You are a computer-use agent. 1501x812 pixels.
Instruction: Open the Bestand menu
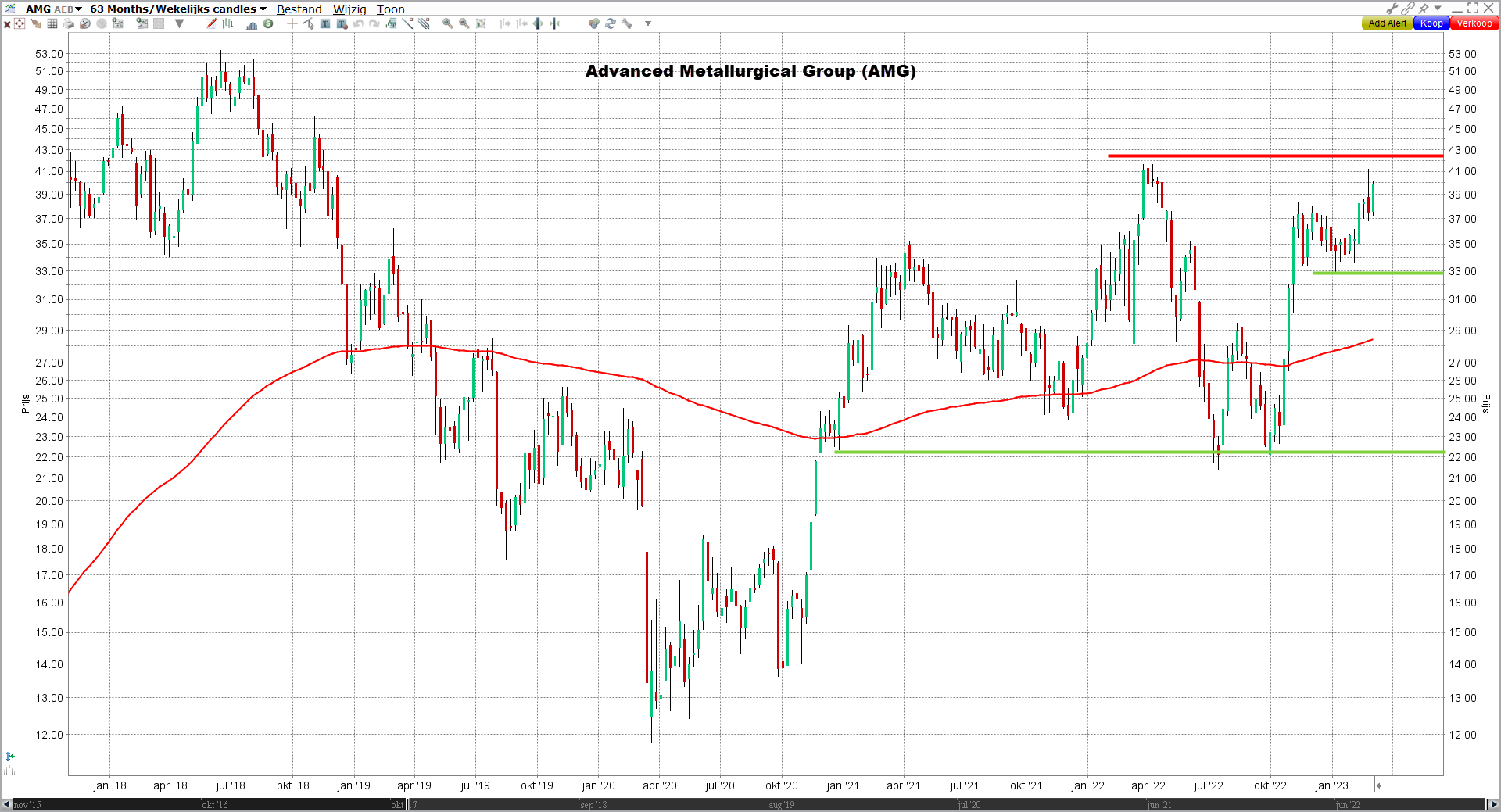tap(299, 9)
